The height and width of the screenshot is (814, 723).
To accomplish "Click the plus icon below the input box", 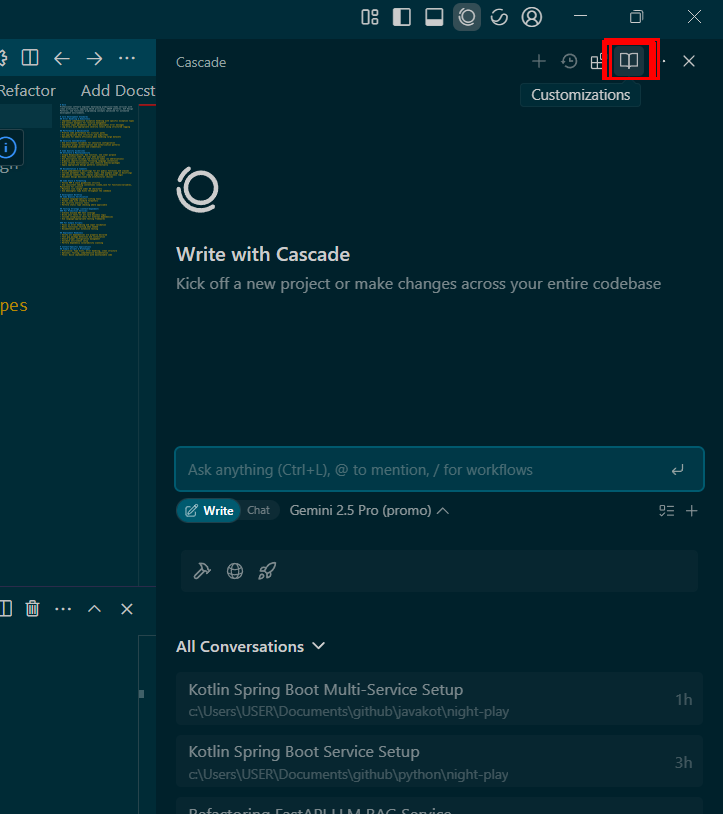I will pos(691,511).
